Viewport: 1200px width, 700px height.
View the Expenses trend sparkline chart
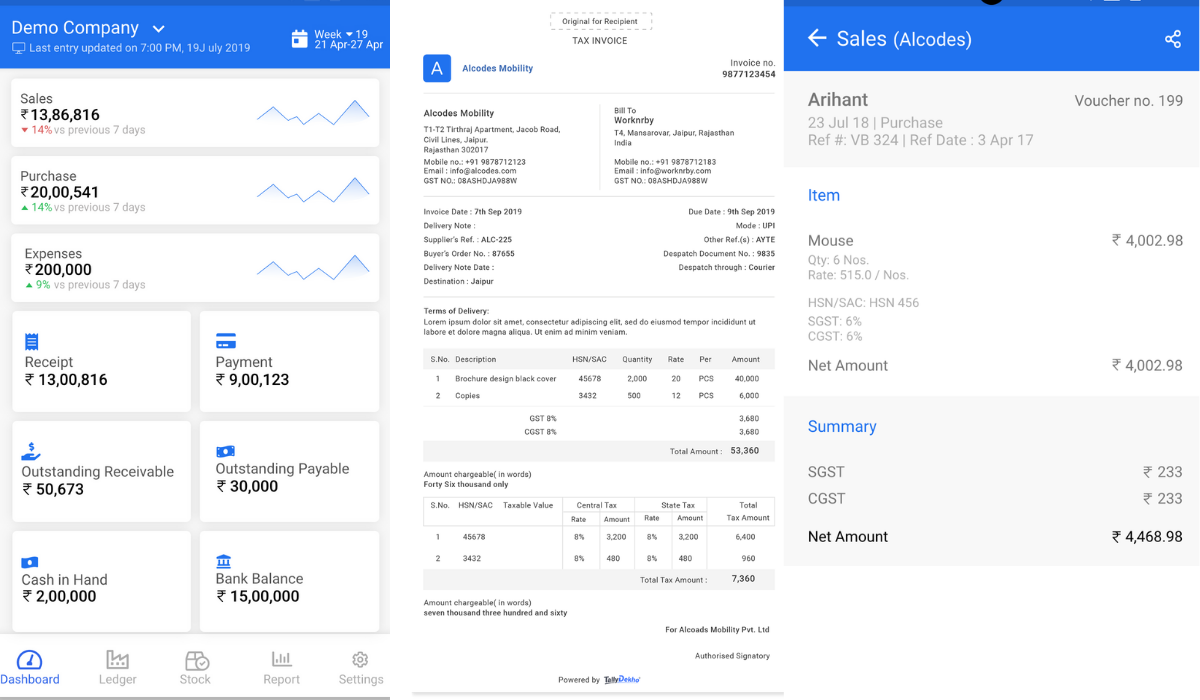tap(313, 265)
